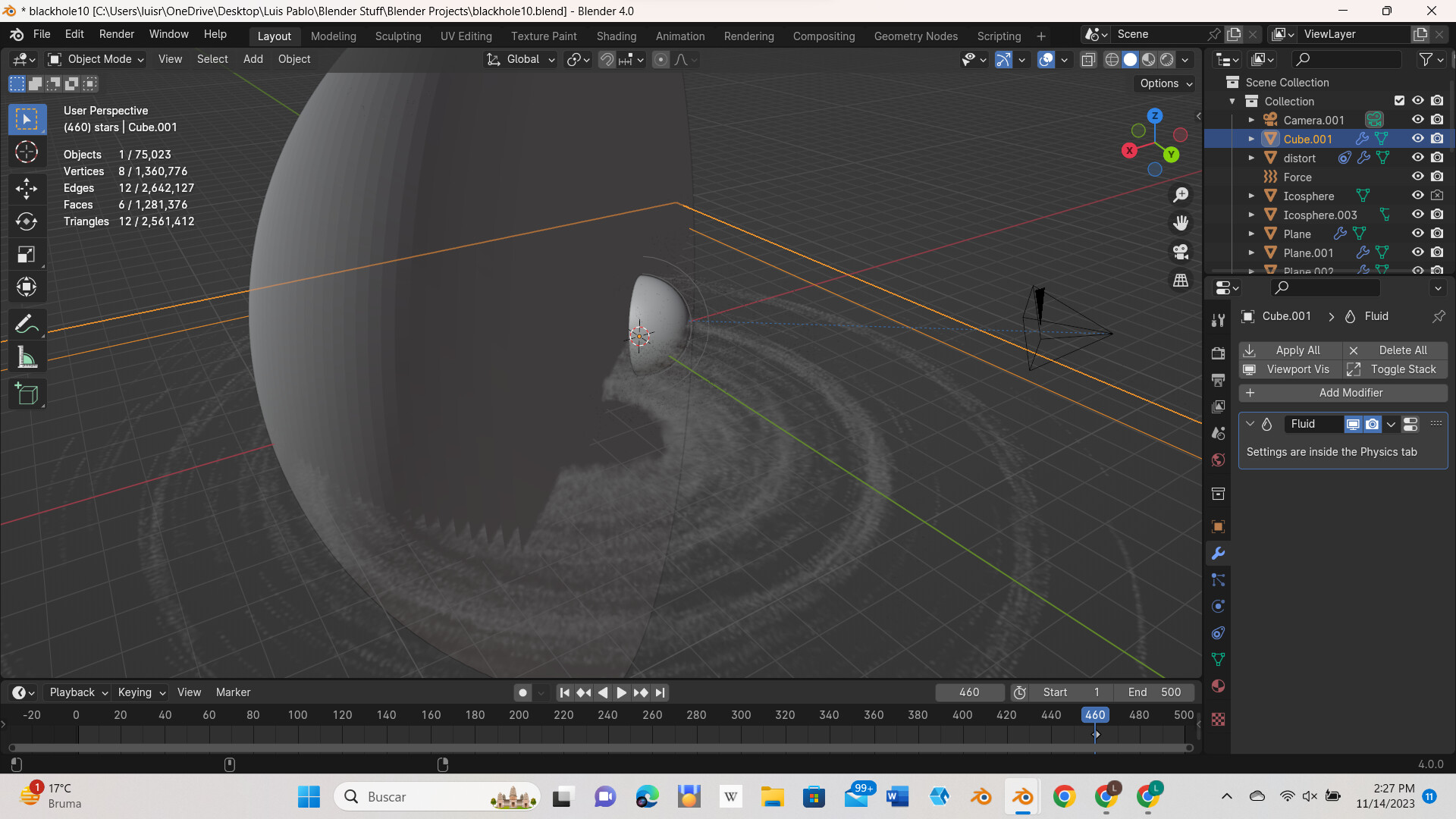This screenshot has width=1456, height=819.
Task: Open the Particles properties tab
Action: coord(1218,580)
